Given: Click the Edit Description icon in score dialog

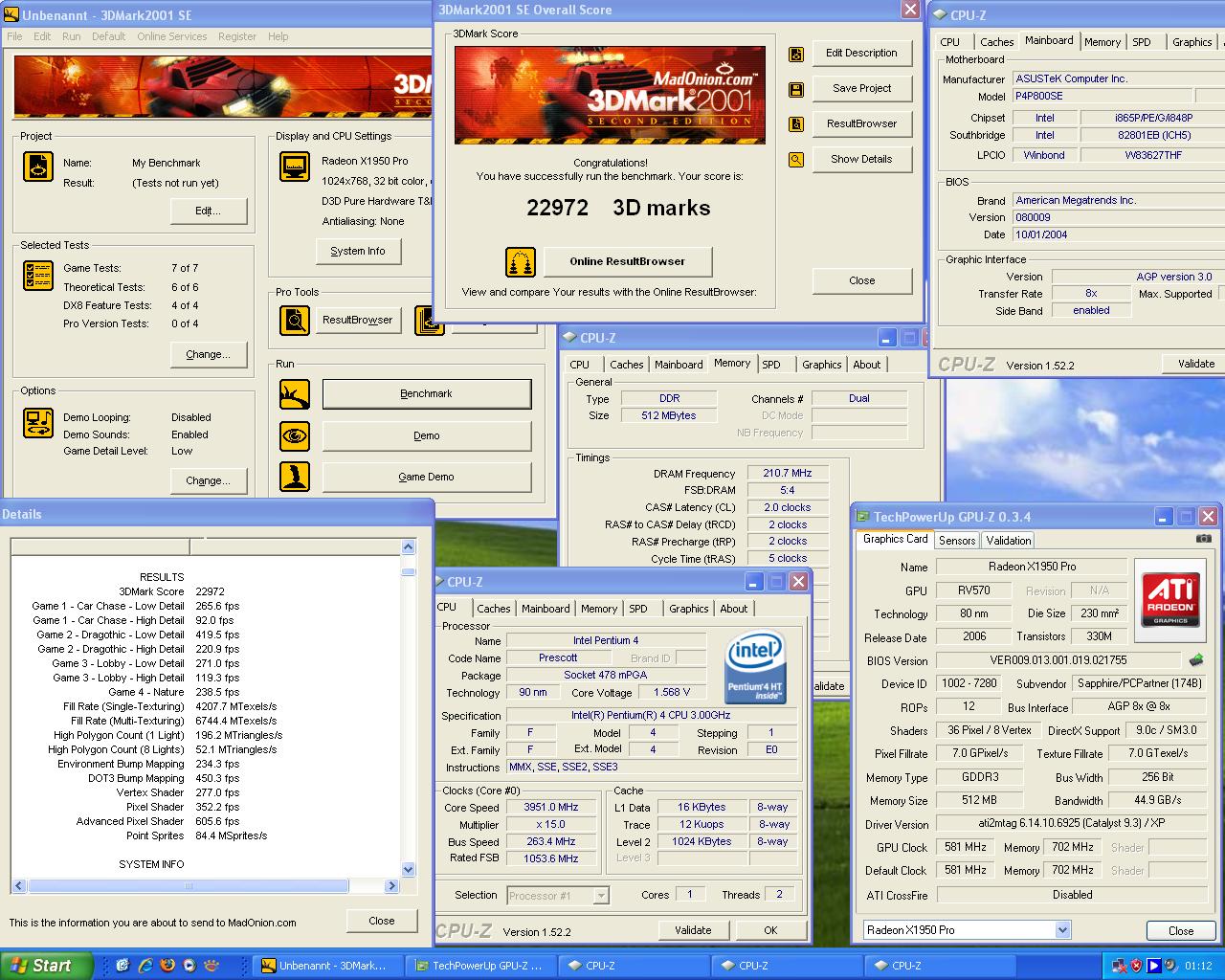Looking at the screenshot, I should (796, 55).
